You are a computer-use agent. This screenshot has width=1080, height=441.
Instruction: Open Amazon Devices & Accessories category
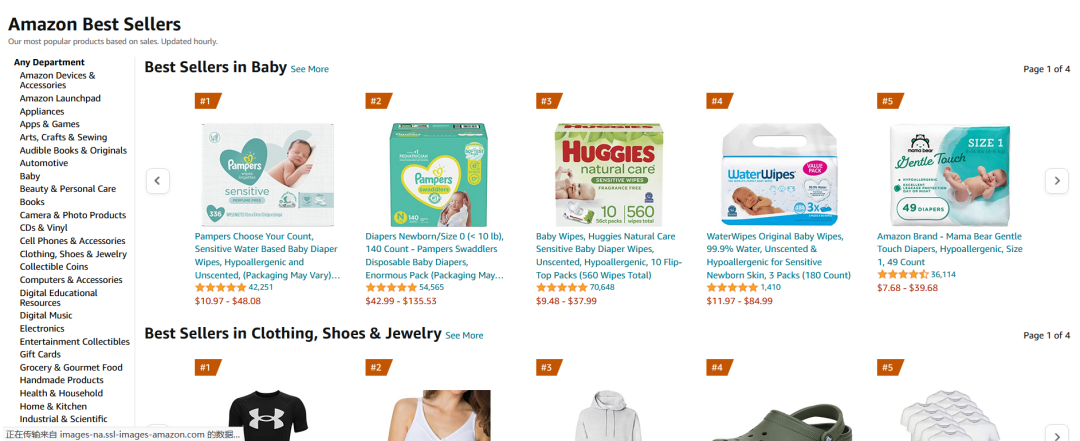[57, 80]
